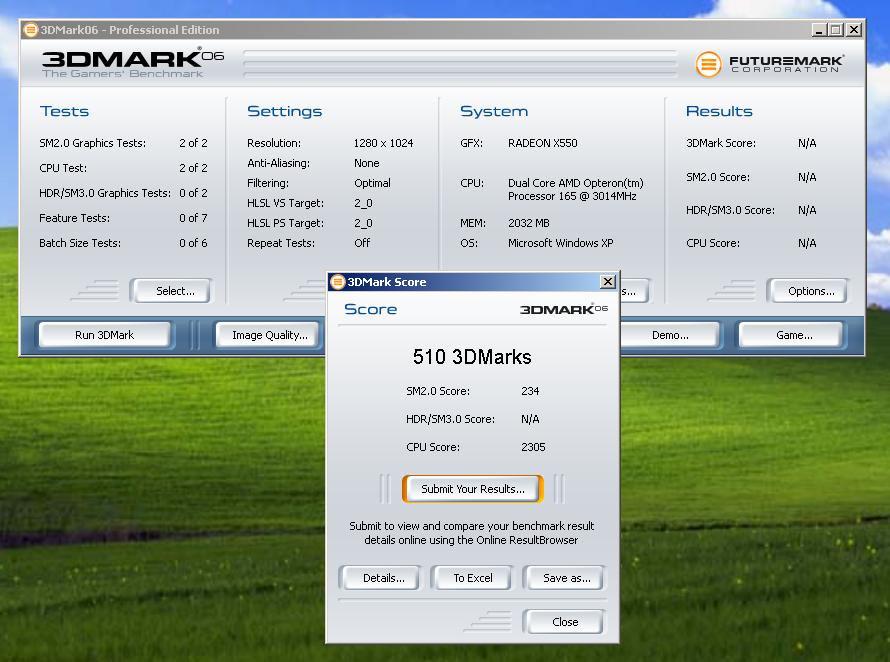Click the '3DMark Score:' label in Results
The height and width of the screenshot is (662, 890).
[x=721, y=143]
